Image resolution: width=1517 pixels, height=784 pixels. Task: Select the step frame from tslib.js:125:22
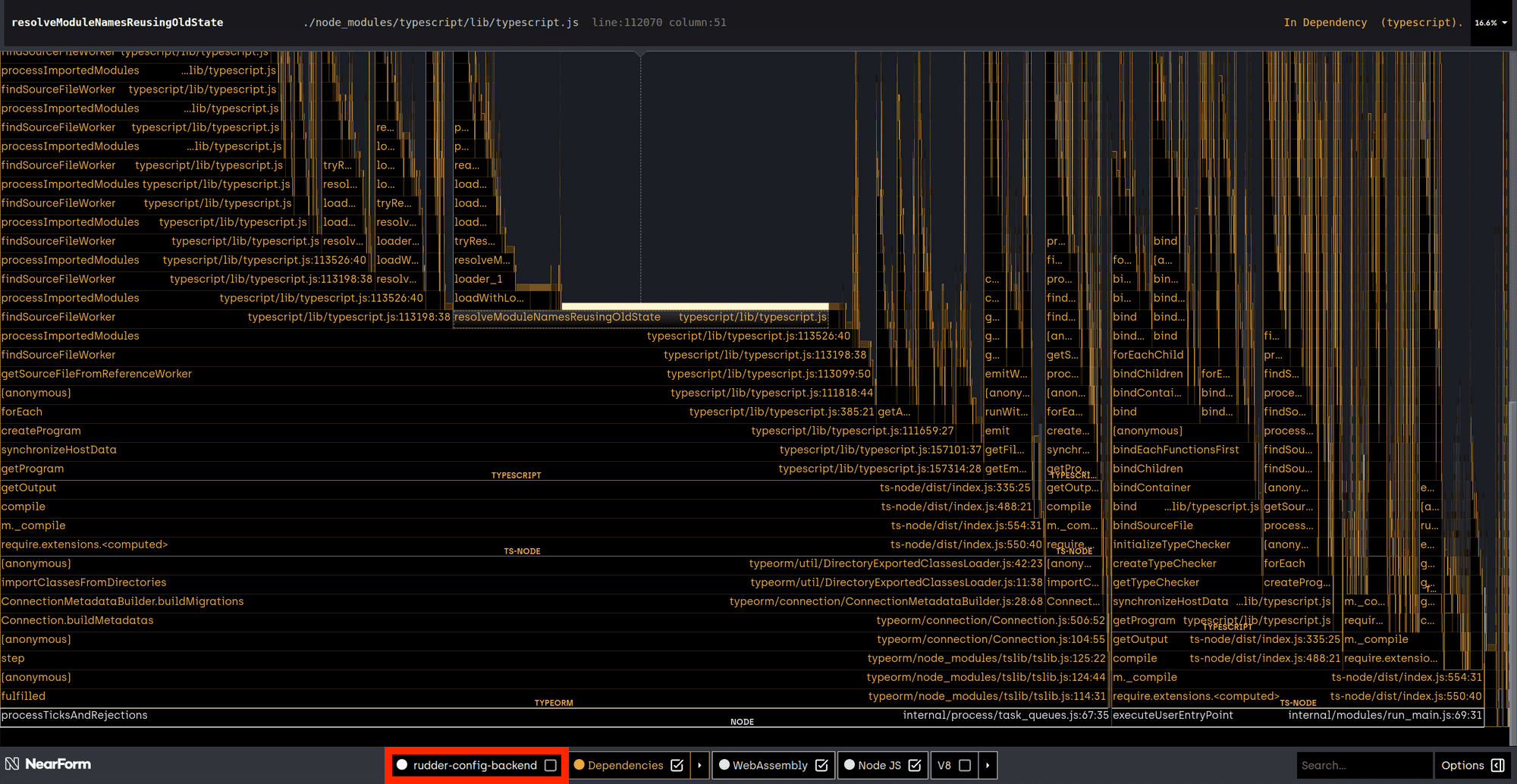(x=554, y=658)
